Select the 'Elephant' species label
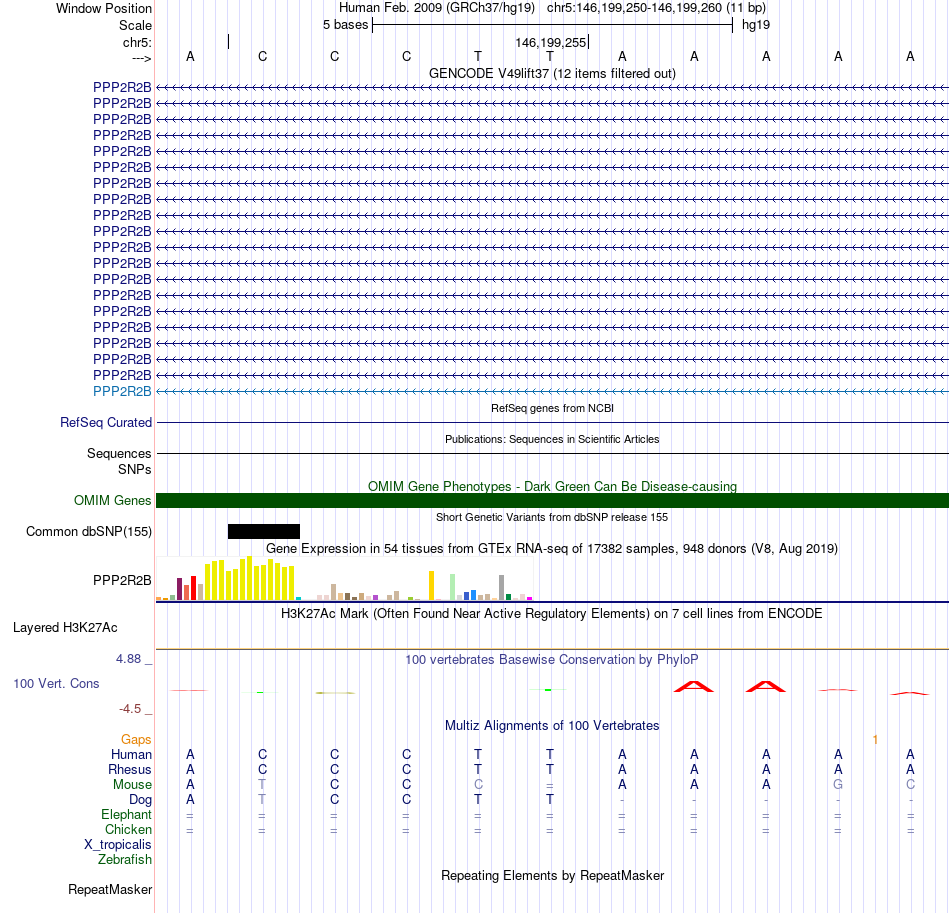This screenshot has width=950, height=913. 126,814
